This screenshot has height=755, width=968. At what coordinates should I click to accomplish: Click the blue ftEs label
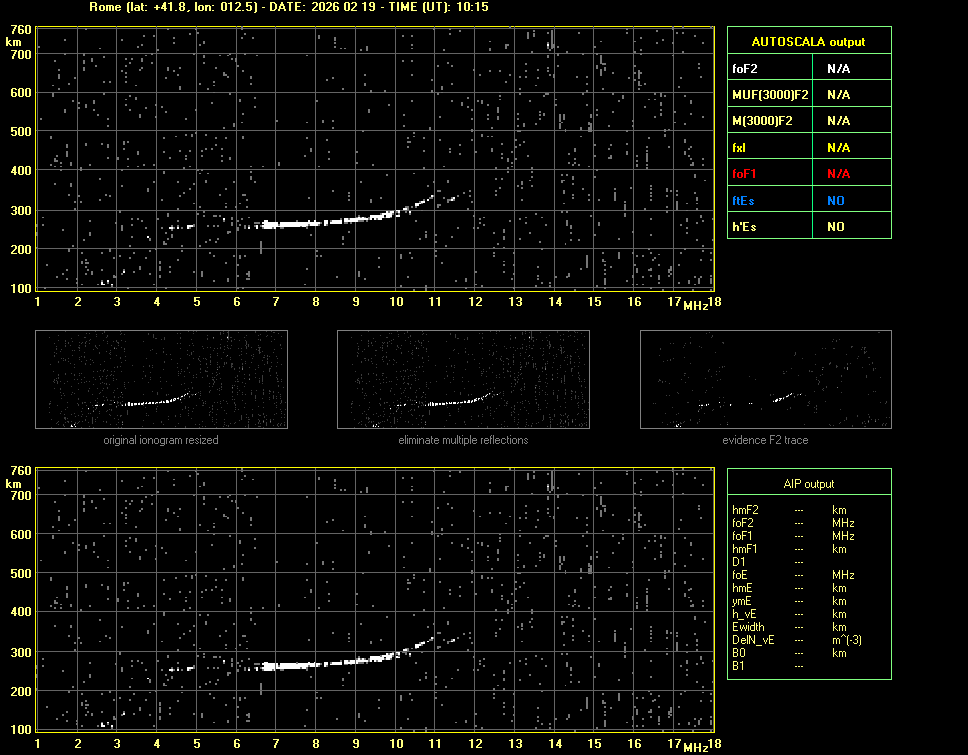[743, 201]
